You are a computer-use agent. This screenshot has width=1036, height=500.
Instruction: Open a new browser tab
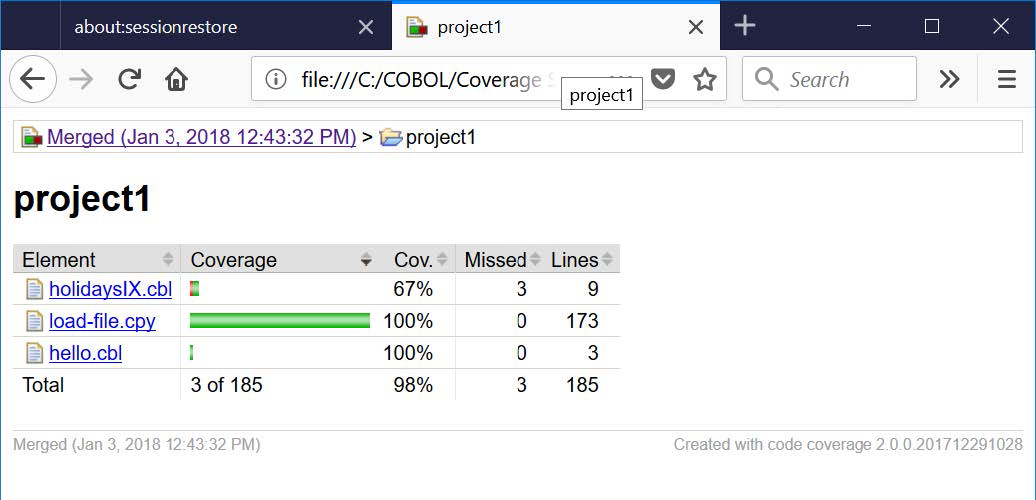(745, 26)
